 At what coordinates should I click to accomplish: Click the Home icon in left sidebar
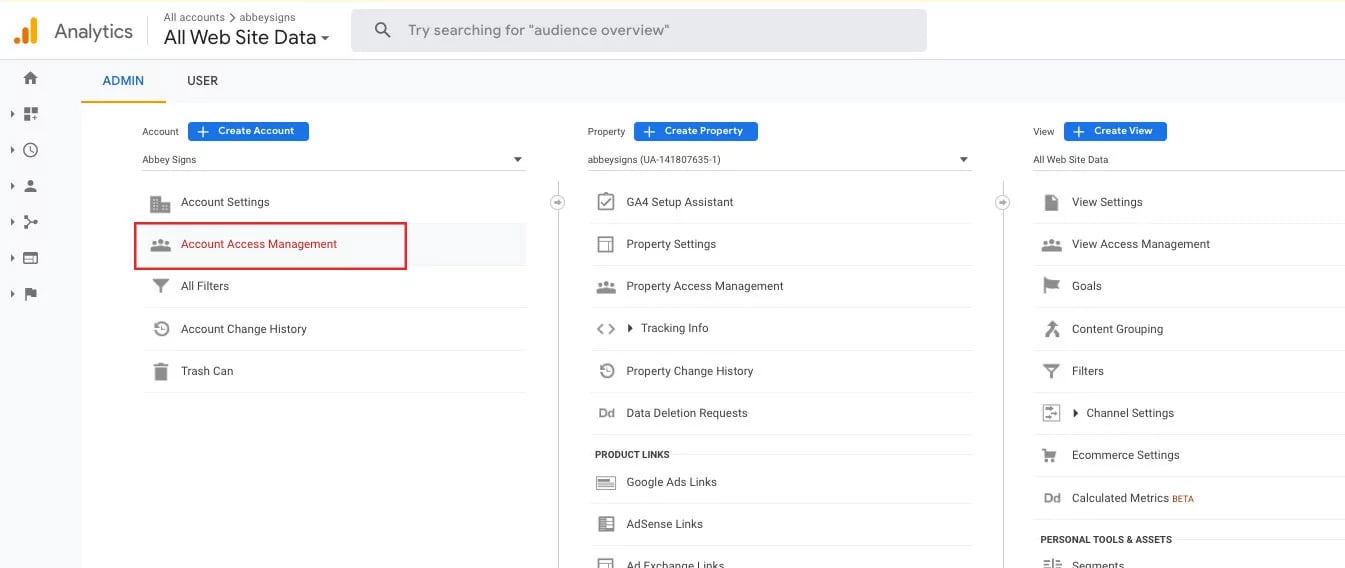click(30, 78)
